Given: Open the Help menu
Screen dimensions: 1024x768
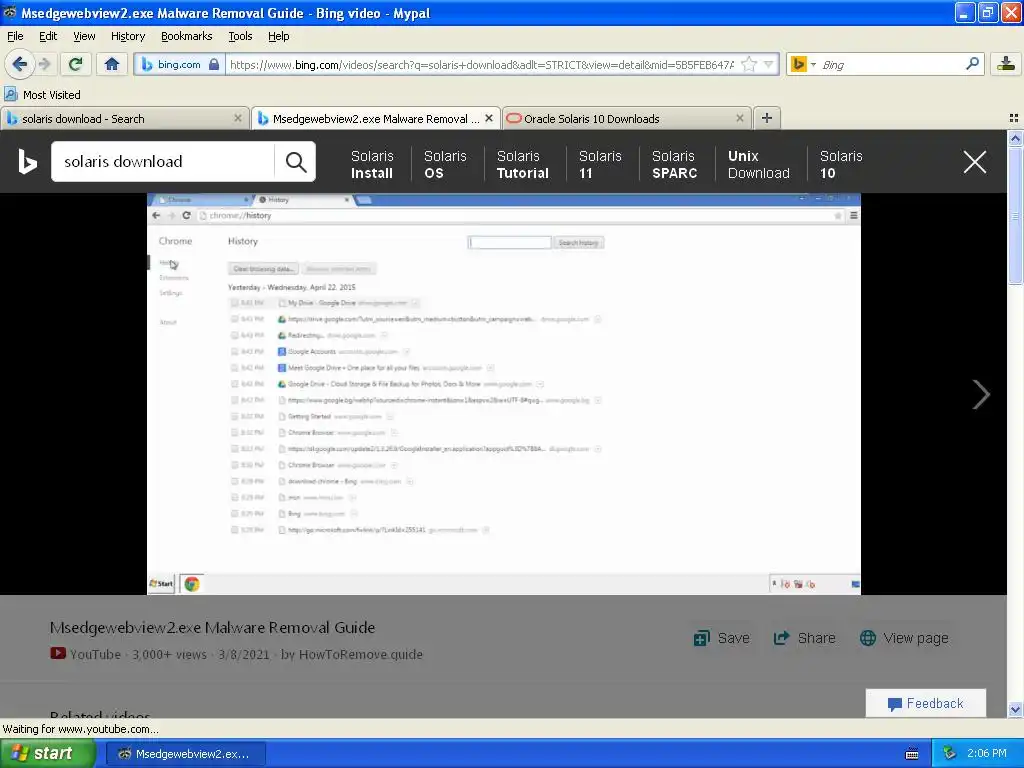Looking at the screenshot, I should pyautogui.click(x=278, y=36).
